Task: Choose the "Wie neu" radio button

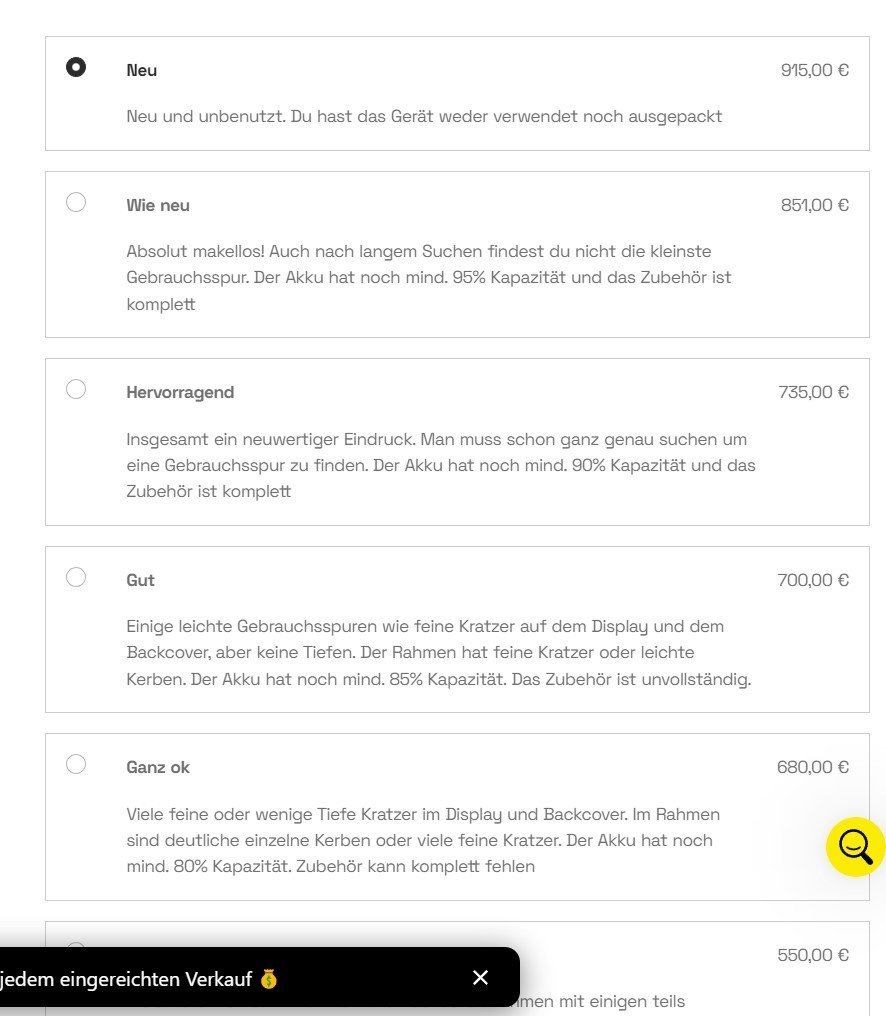Action: click(x=76, y=202)
